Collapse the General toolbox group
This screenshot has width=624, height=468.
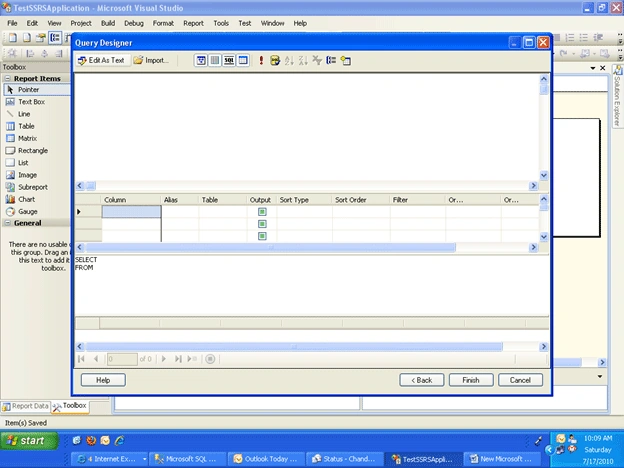8,223
